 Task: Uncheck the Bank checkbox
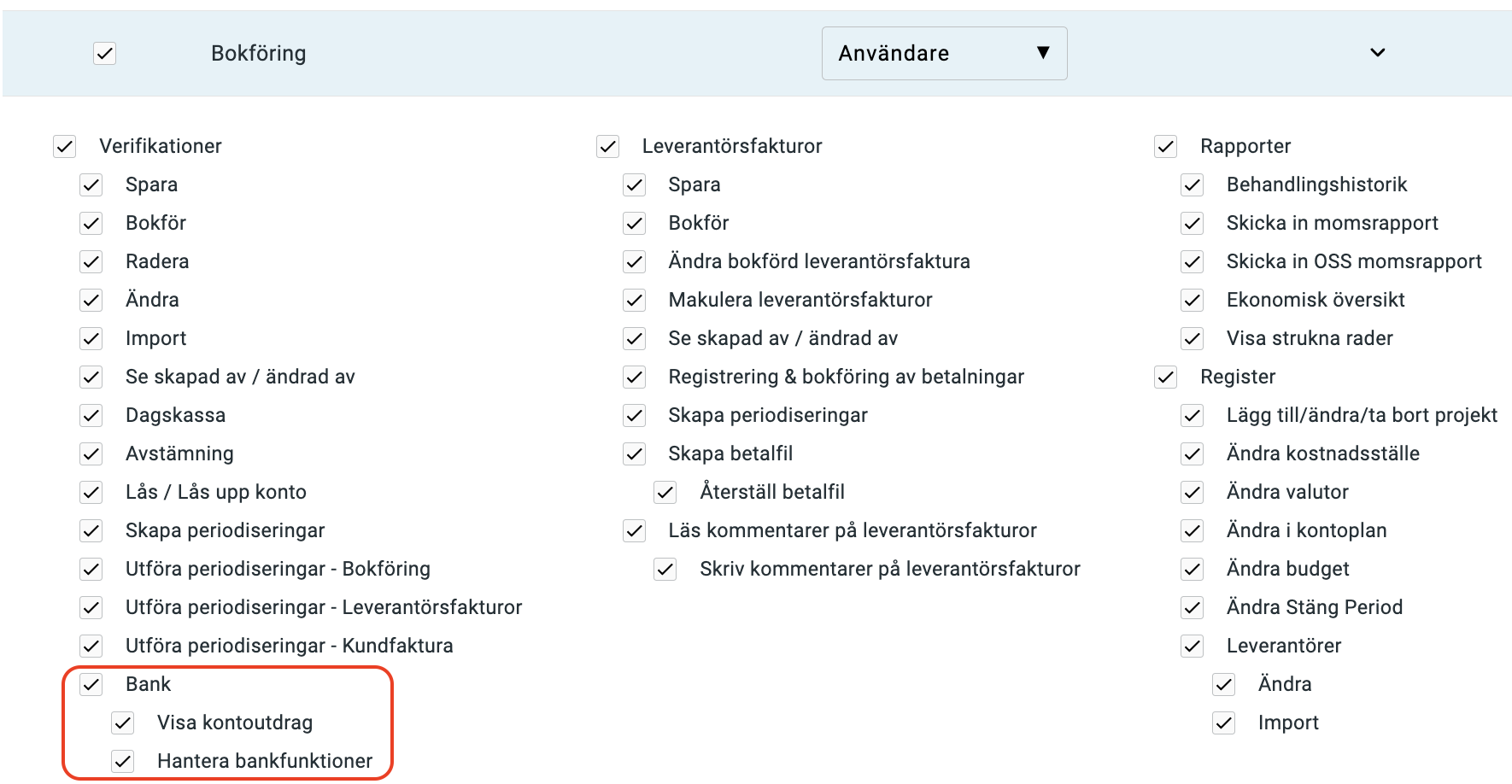(x=91, y=684)
